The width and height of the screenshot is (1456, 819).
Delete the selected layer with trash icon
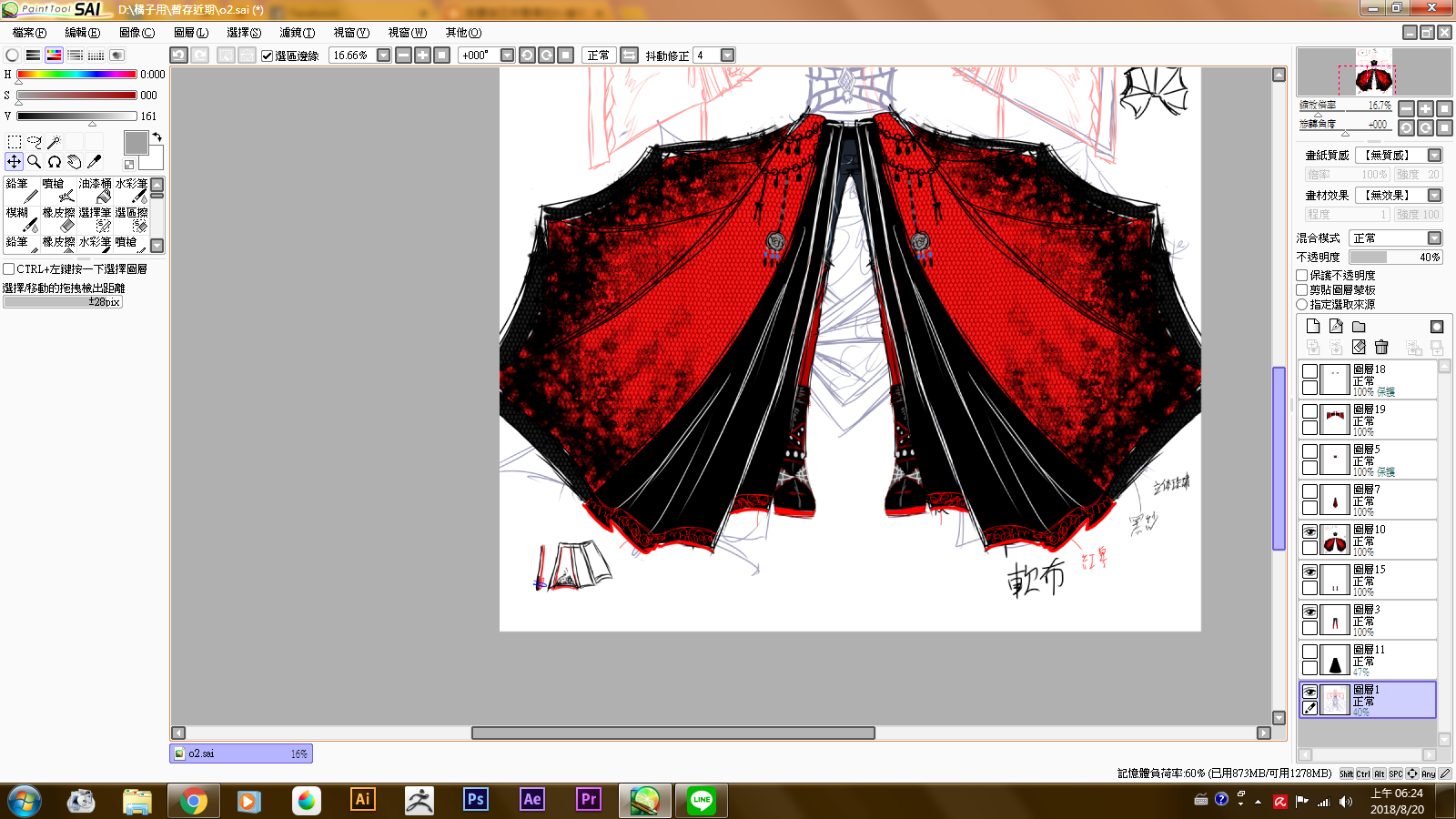click(1381, 347)
